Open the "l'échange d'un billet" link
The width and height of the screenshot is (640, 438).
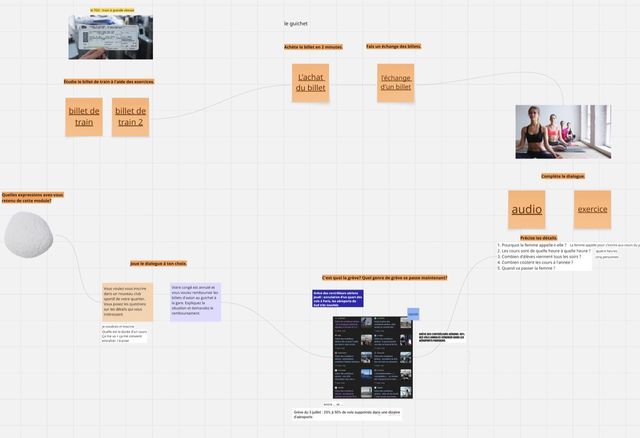click(x=396, y=82)
